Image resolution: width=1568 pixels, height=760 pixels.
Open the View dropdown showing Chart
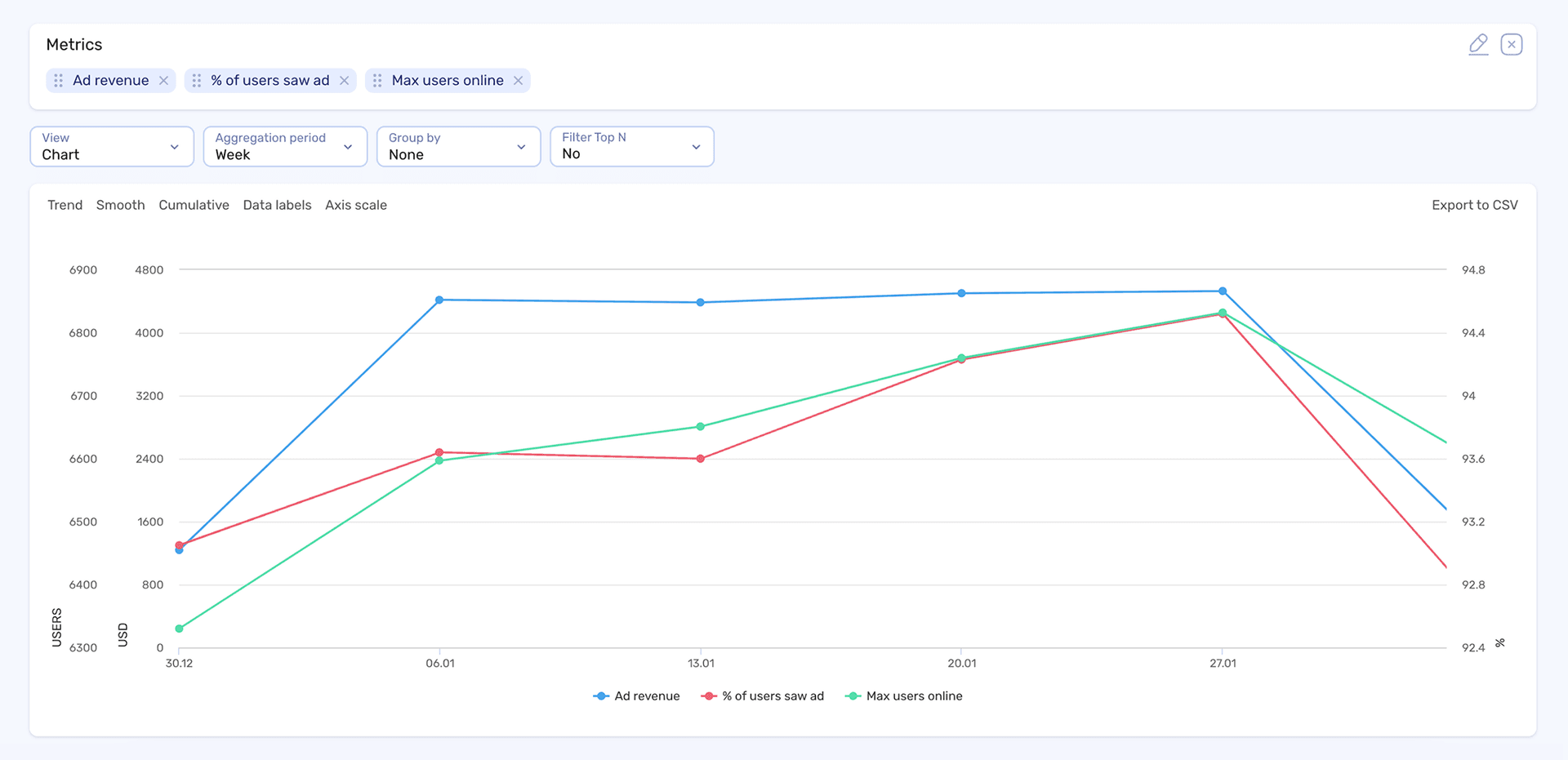tap(111, 147)
